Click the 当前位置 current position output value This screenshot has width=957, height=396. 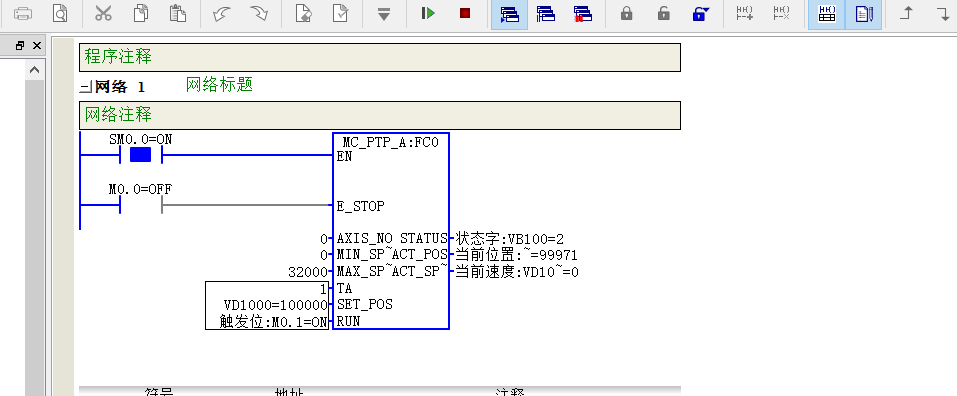coord(516,255)
